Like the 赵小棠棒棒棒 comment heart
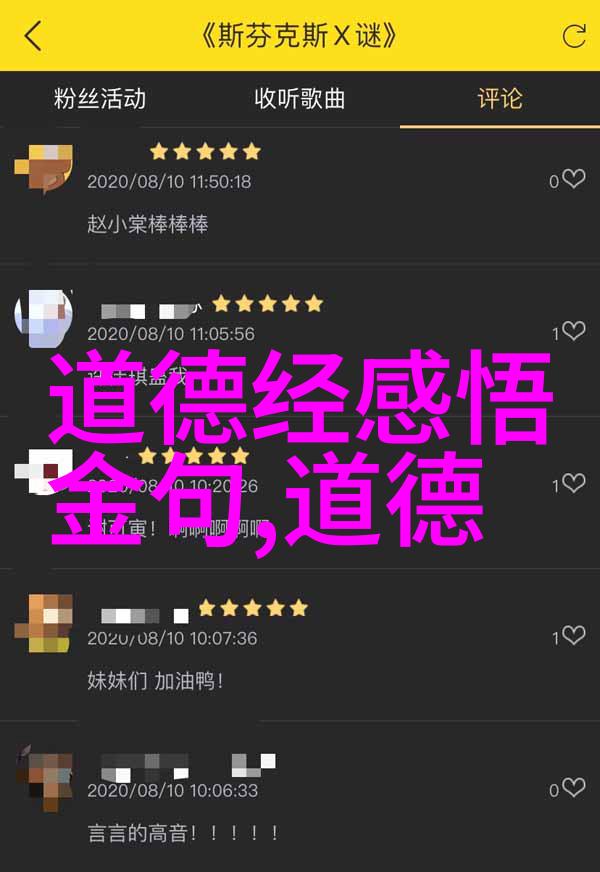Screen dimensions: 600x872 [573, 179]
